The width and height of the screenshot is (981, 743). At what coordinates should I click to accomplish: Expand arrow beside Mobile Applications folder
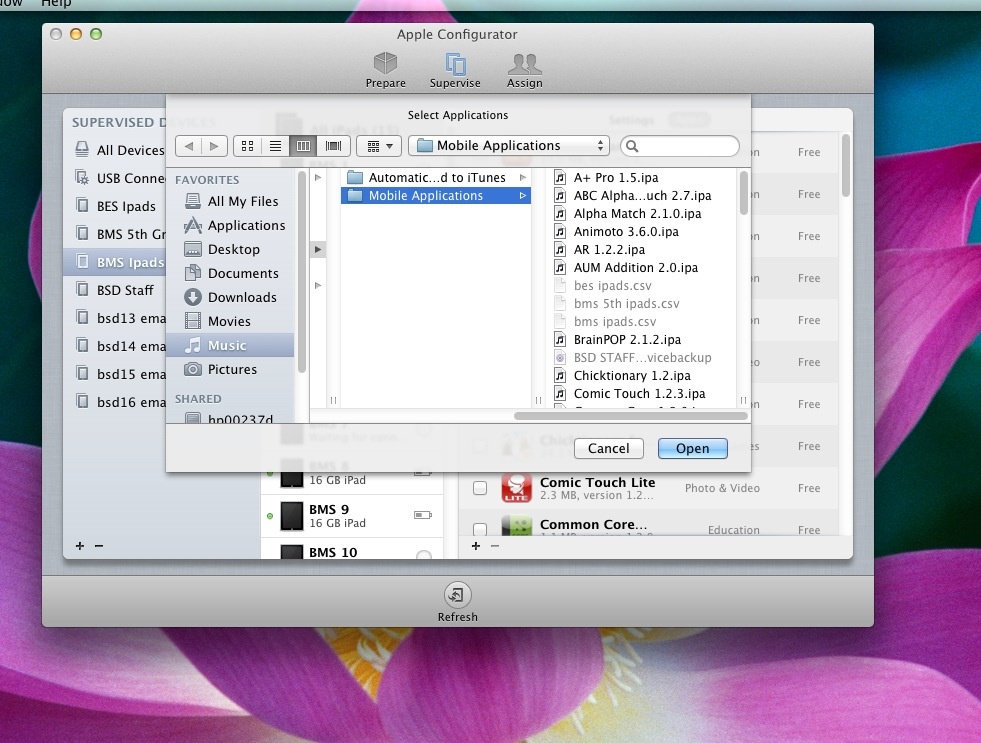[522, 196]
